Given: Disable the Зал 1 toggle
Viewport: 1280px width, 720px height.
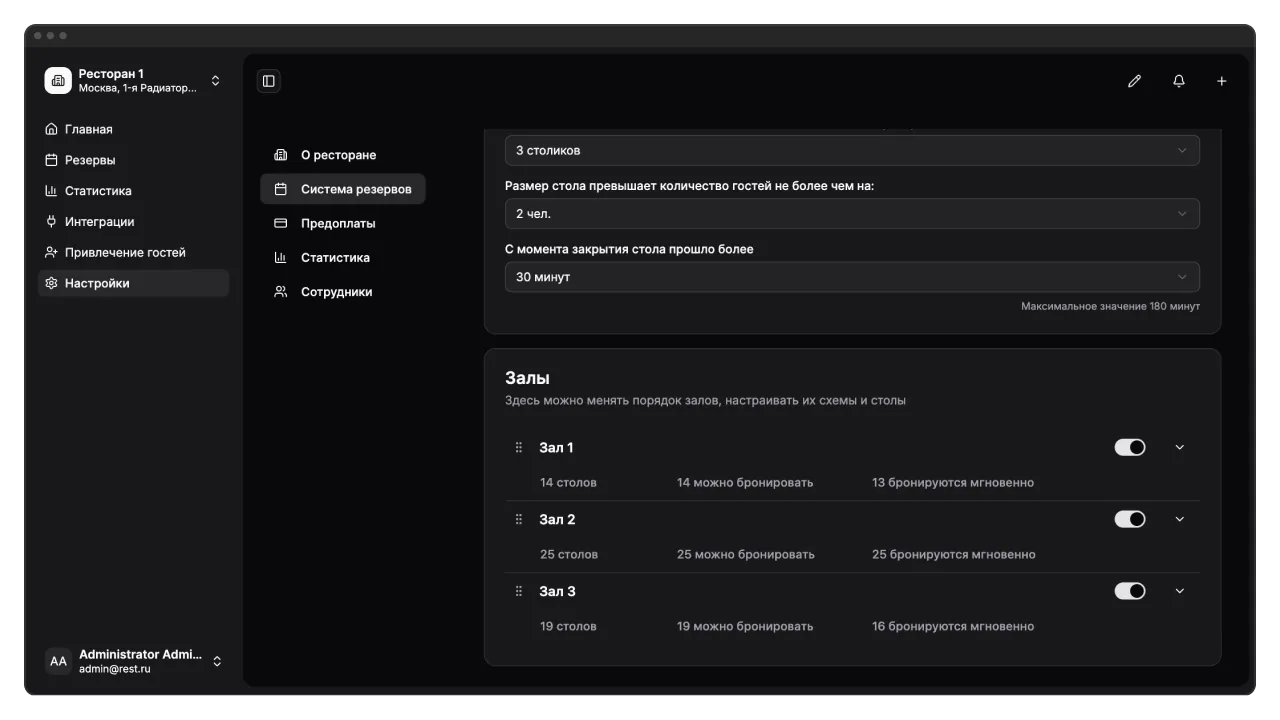Looking at the screenshot, I should pos(1130,447).
